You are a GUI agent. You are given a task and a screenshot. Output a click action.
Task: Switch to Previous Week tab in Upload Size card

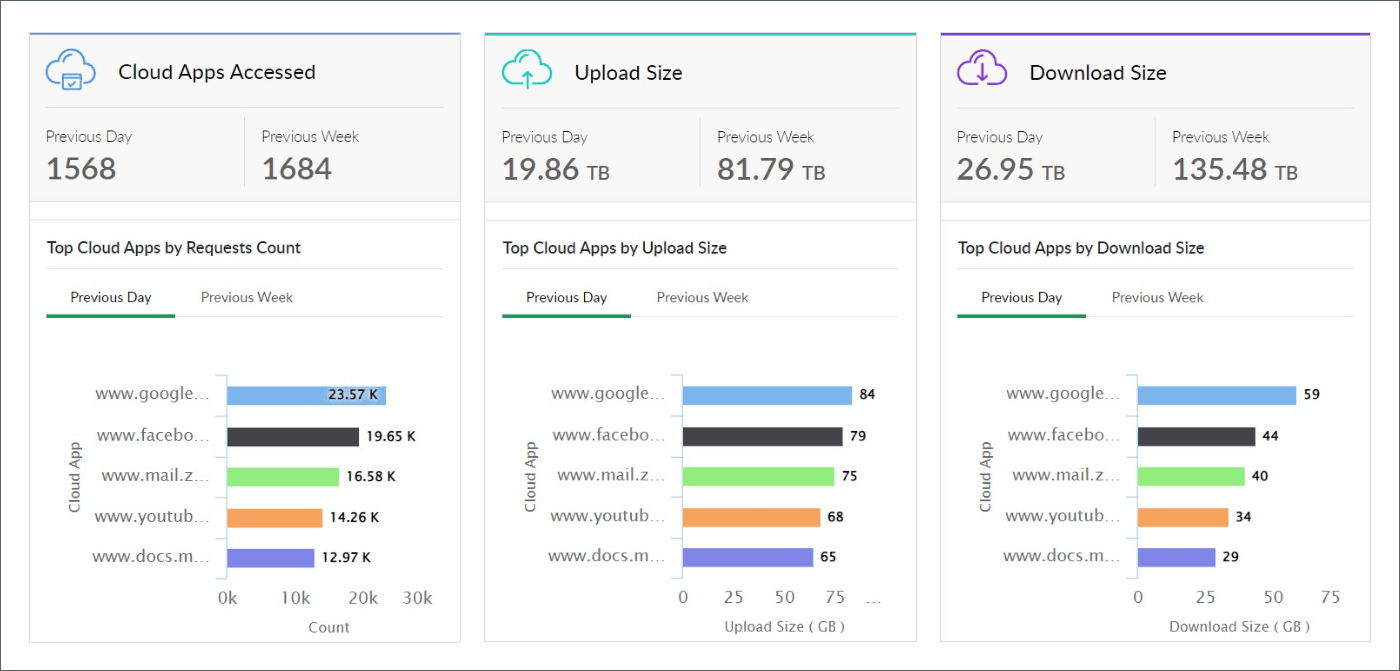point(702,297)
